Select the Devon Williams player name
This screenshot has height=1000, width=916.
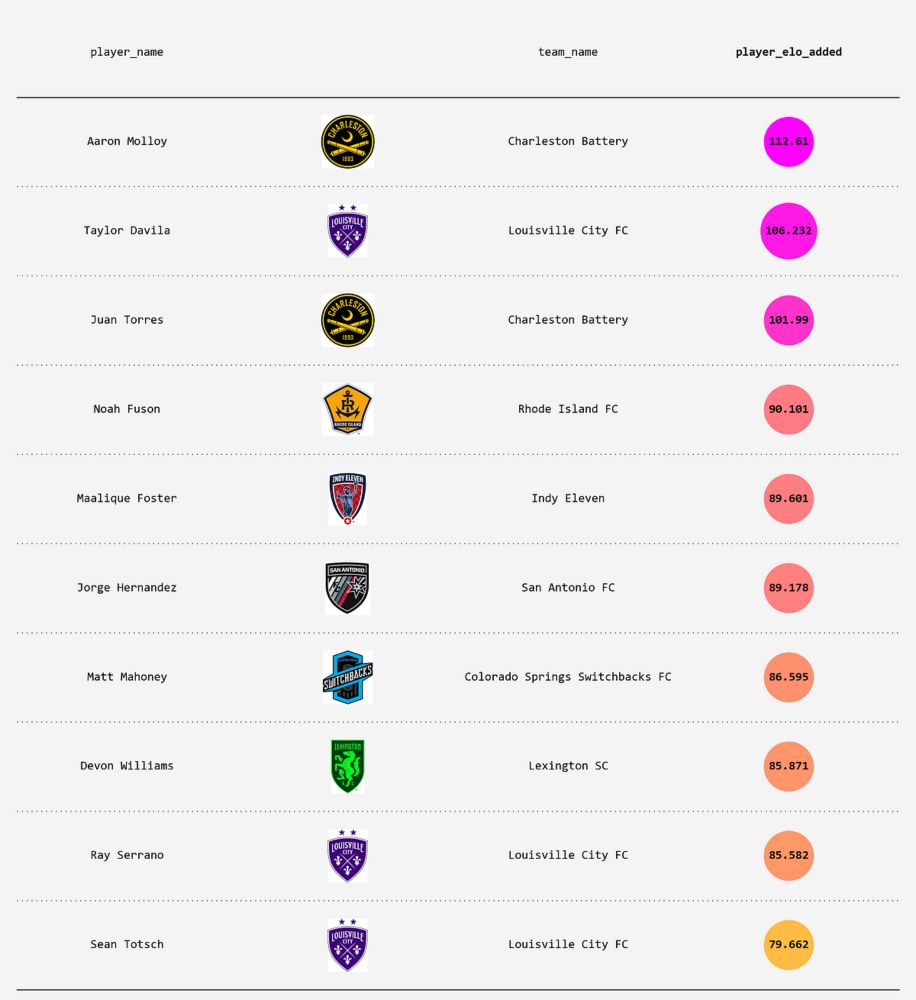coord(127,766)
